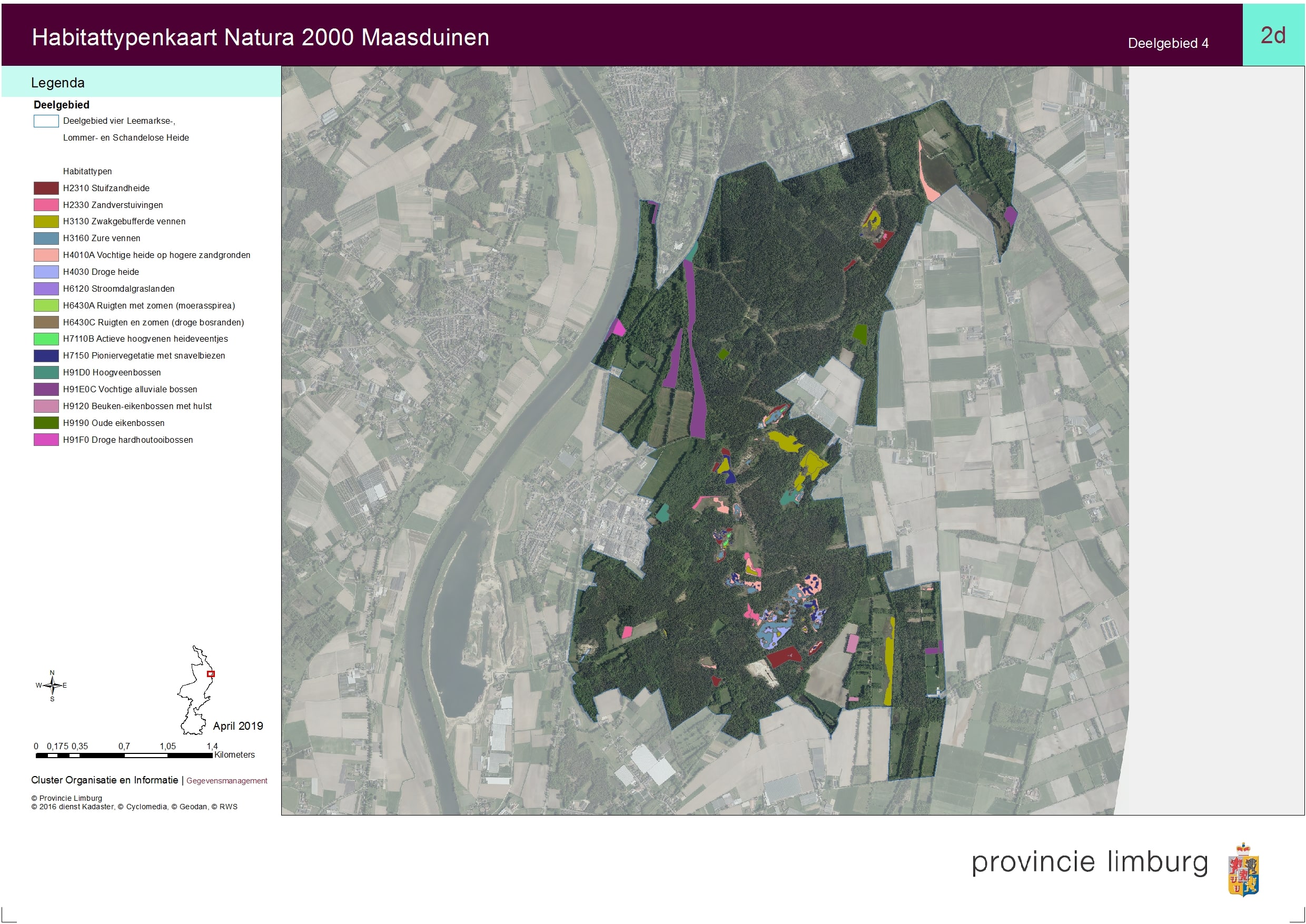This screenshot has width=1306, height=924.
Task: Click the H3160 Zure vennen swatch
Action: point(46,239)
